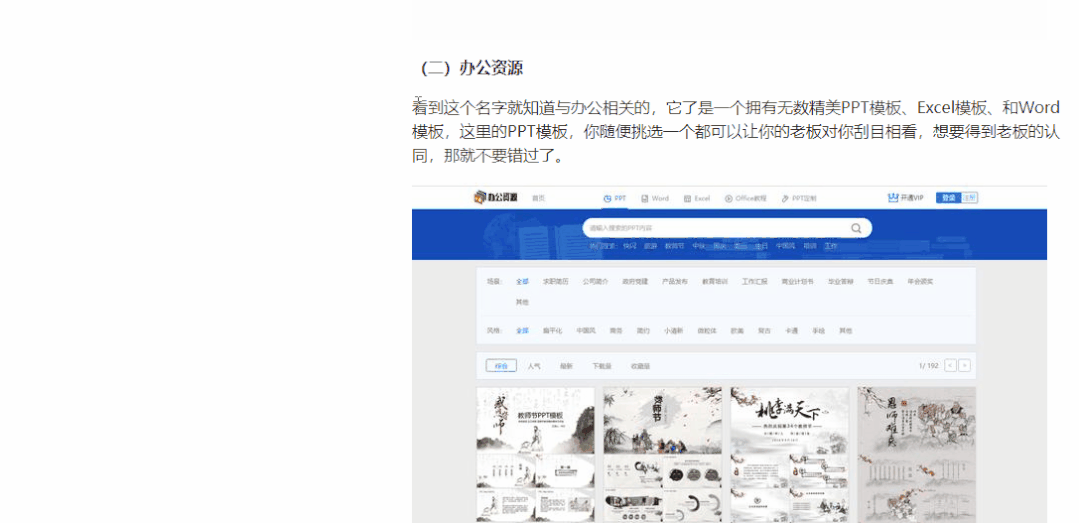Filter style by 微粒体
Viewport: 1079px width, 523px height.
(707, 330)
